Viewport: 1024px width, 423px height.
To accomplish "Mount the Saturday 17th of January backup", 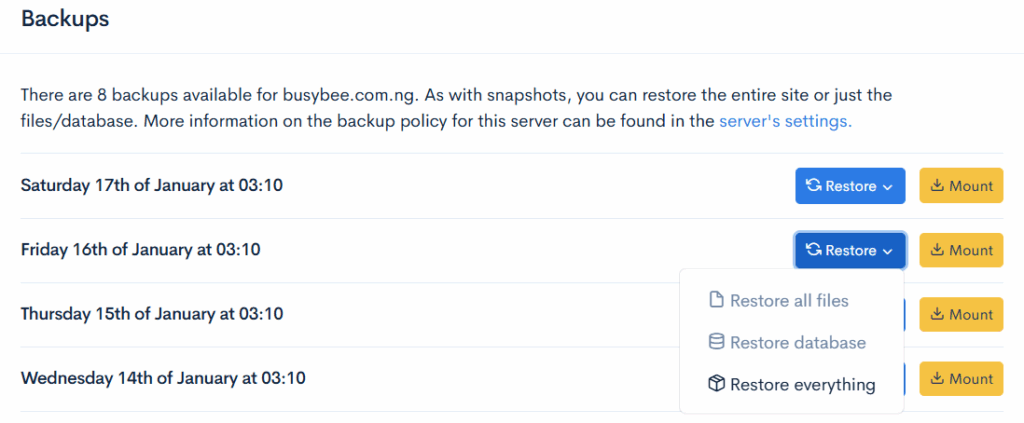I will pos(961,186).
